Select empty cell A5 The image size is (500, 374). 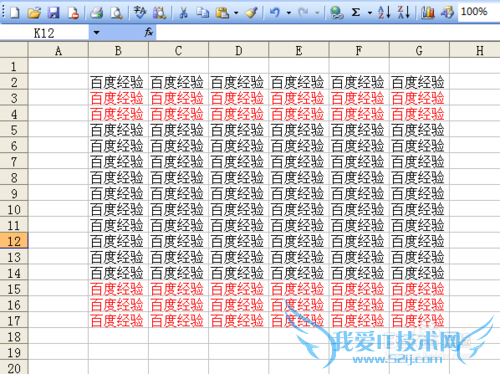pyautogui.click(x=58, y=130)
